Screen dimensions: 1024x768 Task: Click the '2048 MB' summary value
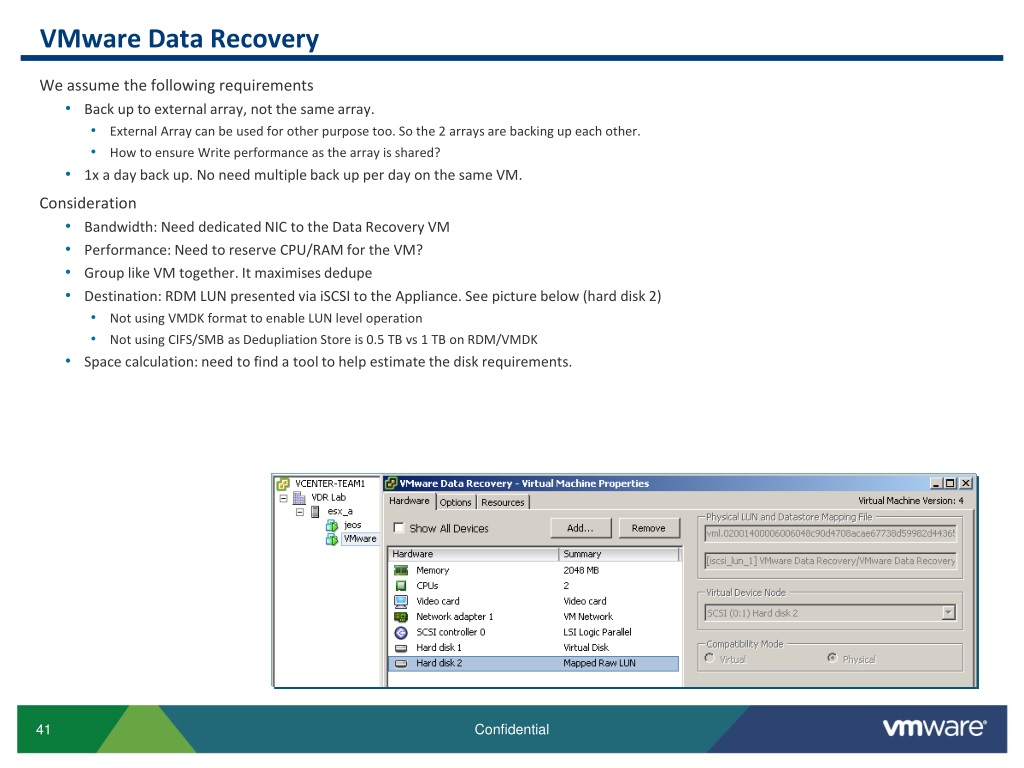click(x=581, y=570)
